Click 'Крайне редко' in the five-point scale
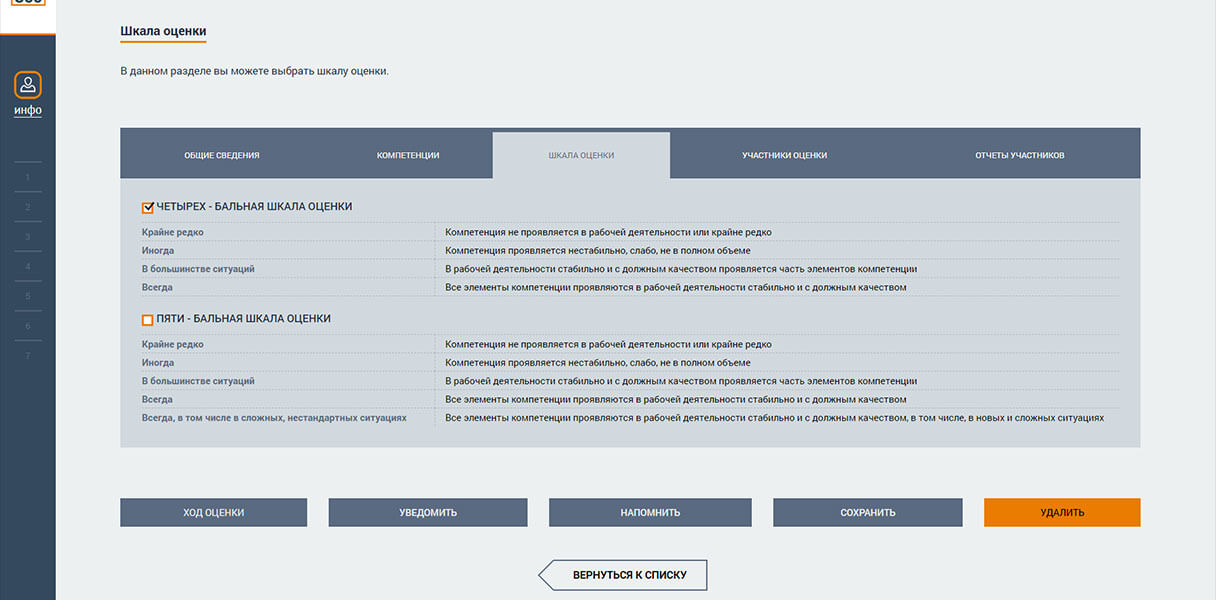 pyautogui.click(x=172, y=344)
